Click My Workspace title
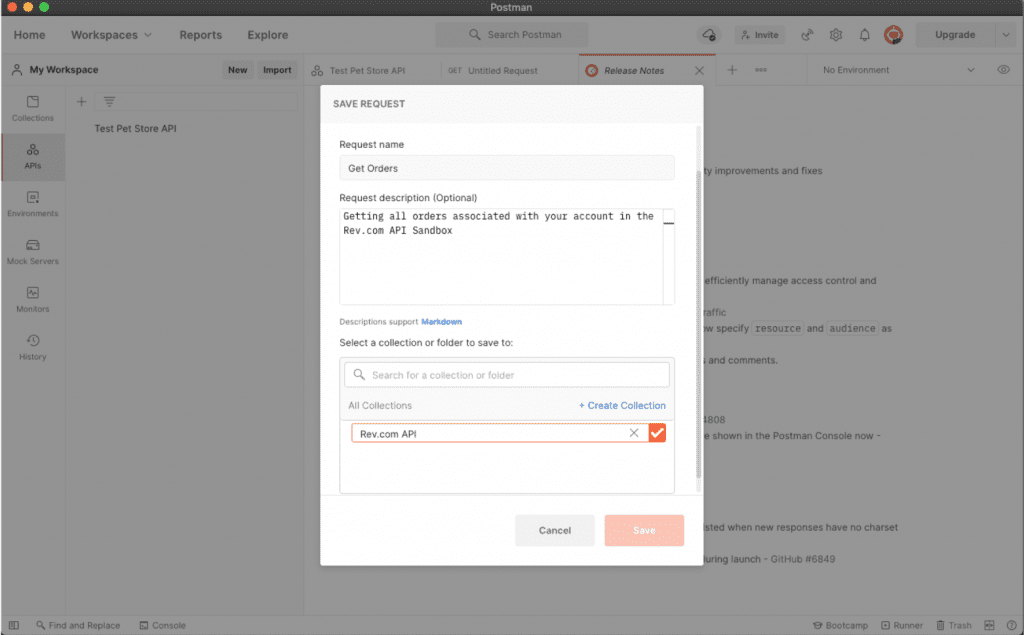Screen dimensions: 1024x635 coord(63,70)
